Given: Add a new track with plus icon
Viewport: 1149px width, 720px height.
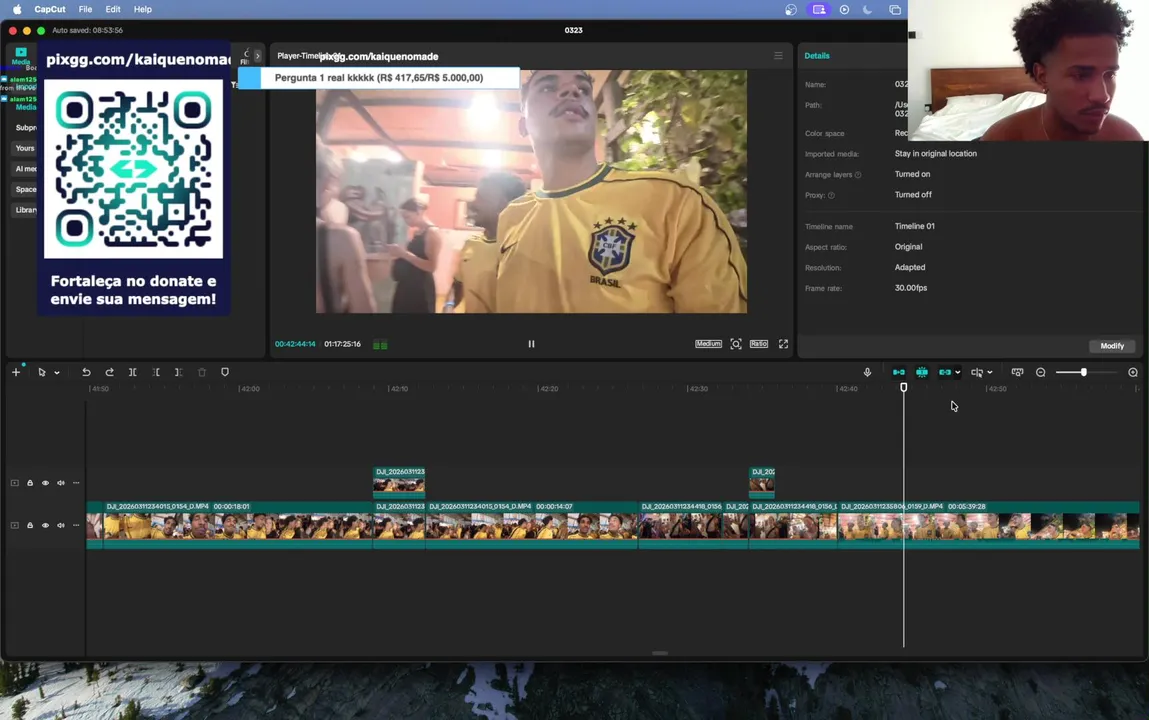Looking at the screenshot, I should 15,372.
